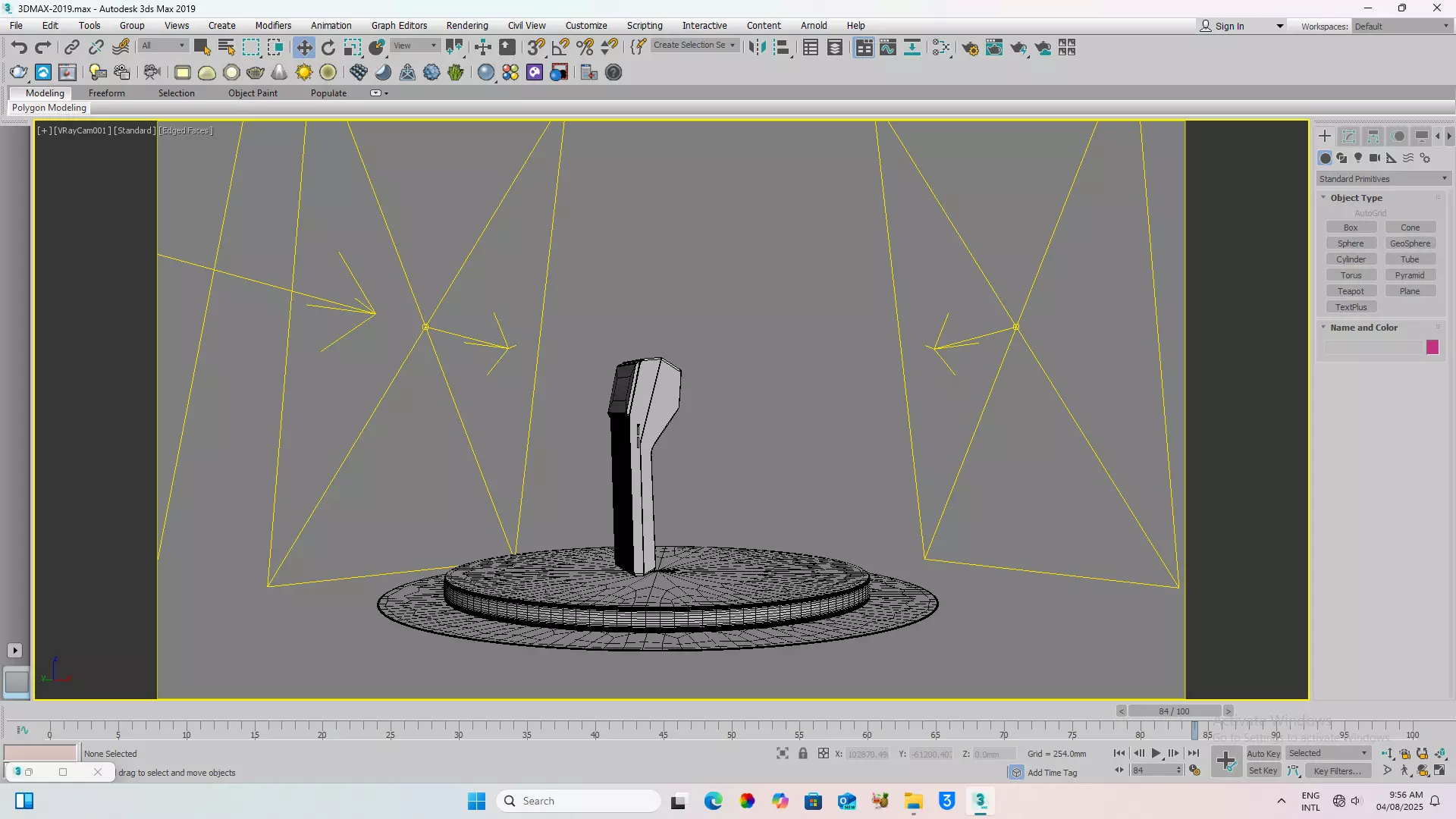The height and width of the screenshot is (819, 1456).
Task: Open the Modify panel tab icon
Action: click(1349, 136)
